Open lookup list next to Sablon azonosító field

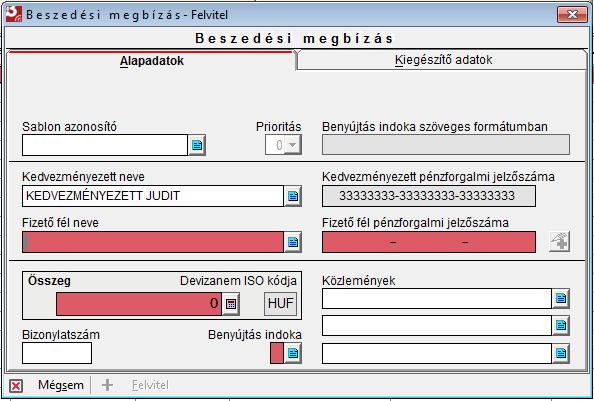coord(197,145)
